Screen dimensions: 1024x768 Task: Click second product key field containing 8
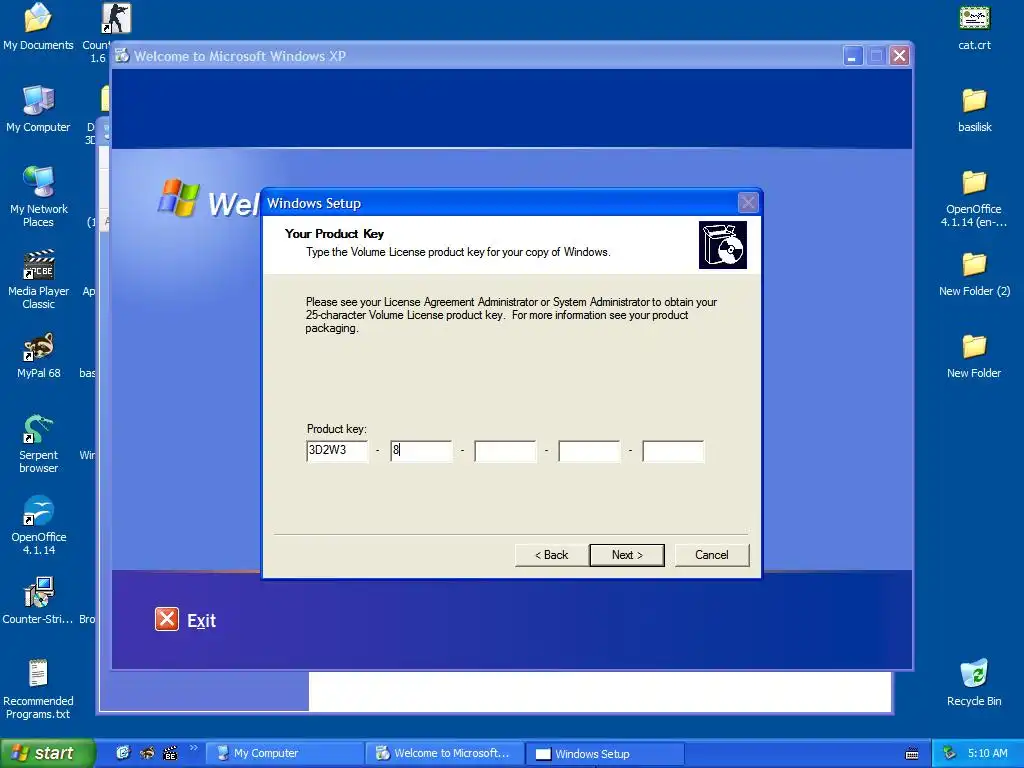click(x=421, y=451)
